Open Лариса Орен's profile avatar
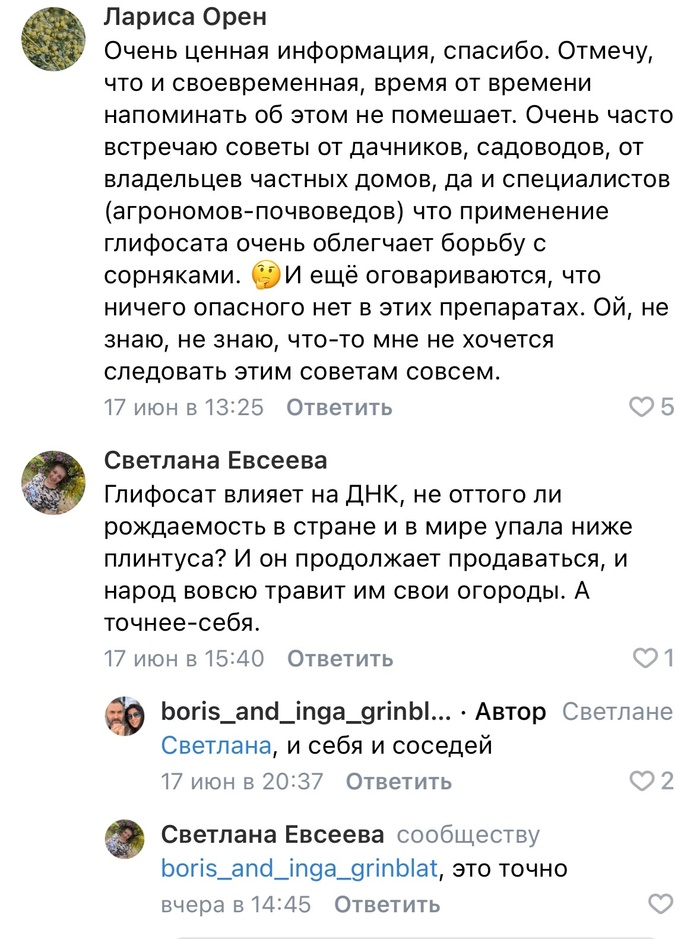 coord(53,39)
